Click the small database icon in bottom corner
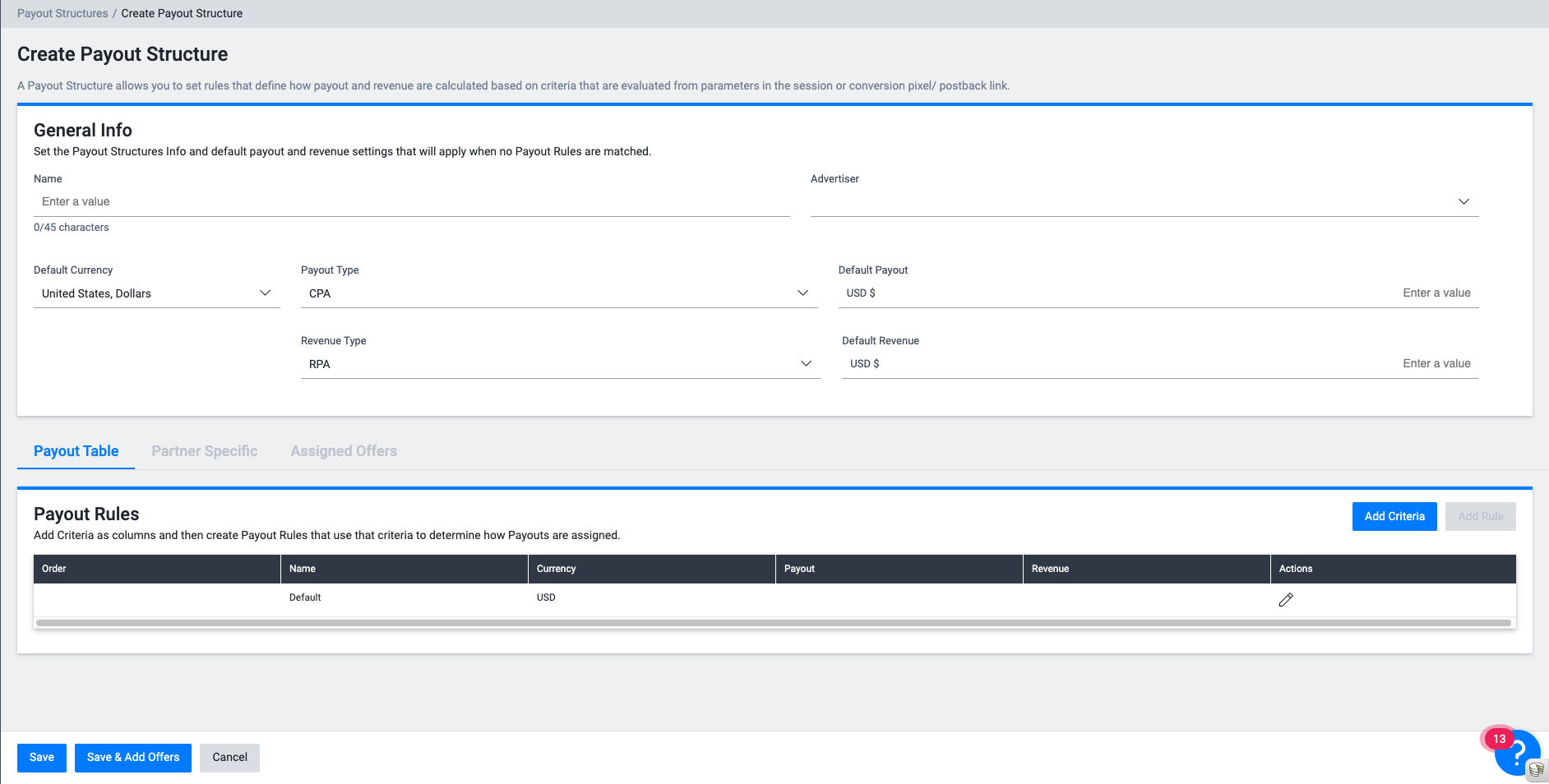Image resolution: width=1549 pixels, height=784 pixels. click(1536, 770)
